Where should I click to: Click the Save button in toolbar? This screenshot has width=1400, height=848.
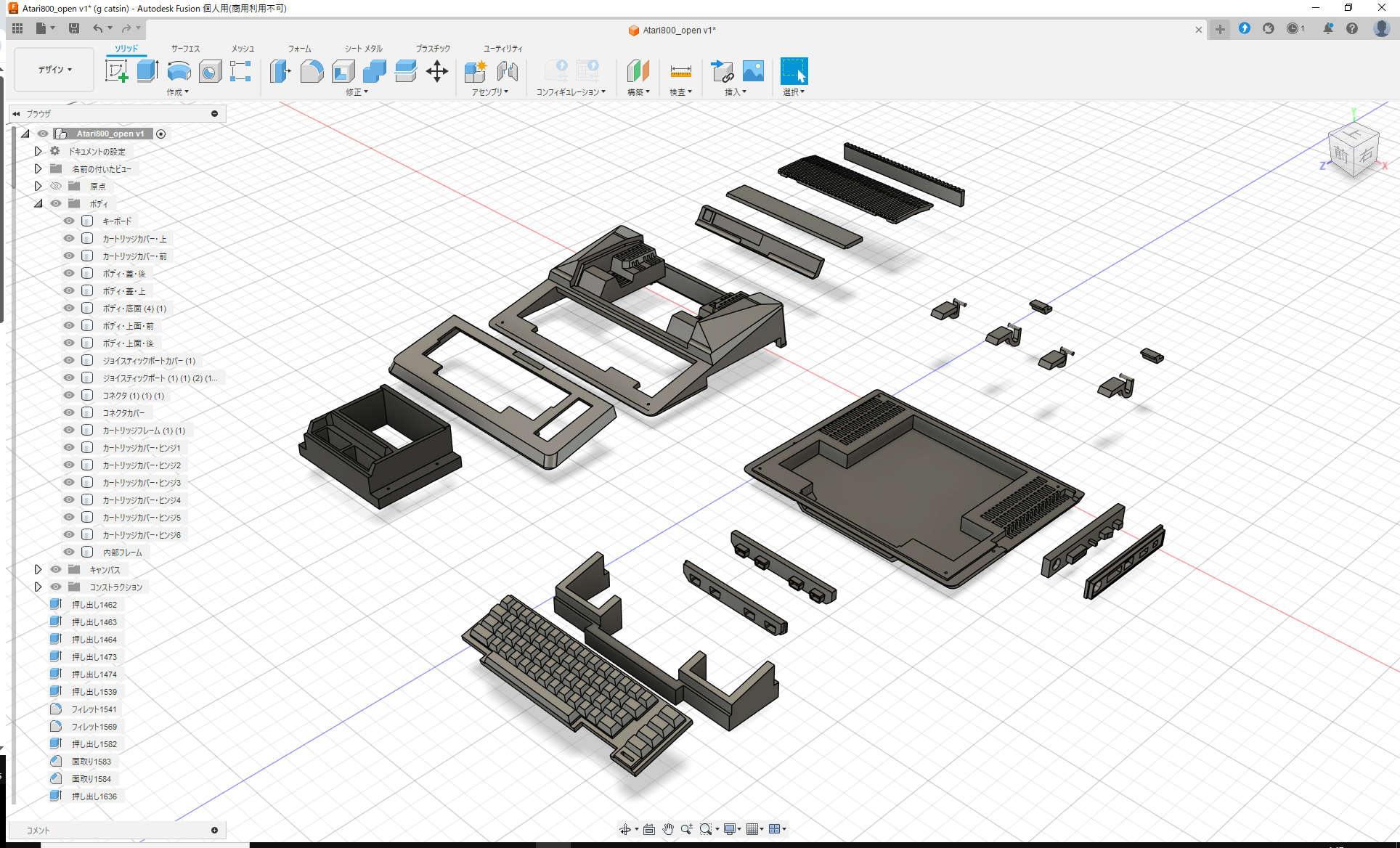74,28
